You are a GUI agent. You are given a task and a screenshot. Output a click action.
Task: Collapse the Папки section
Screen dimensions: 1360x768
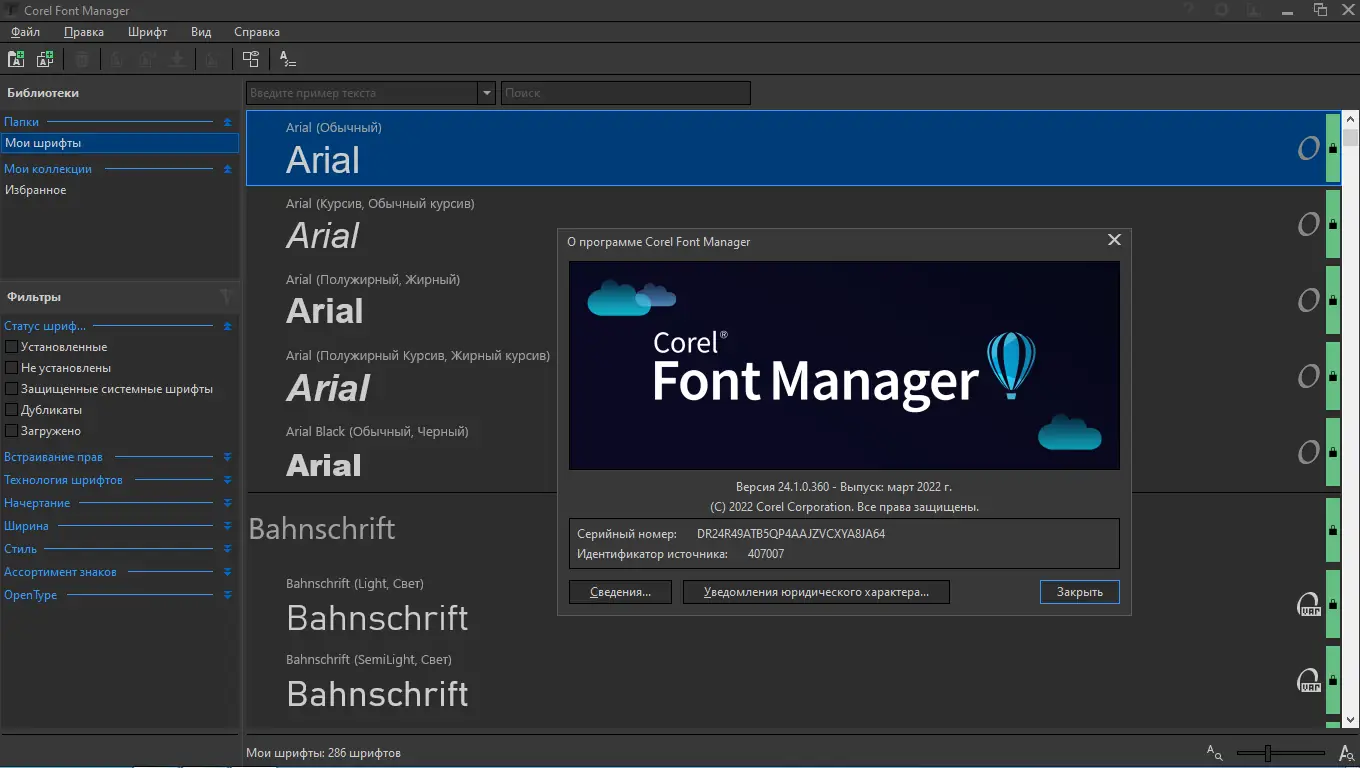227,122
